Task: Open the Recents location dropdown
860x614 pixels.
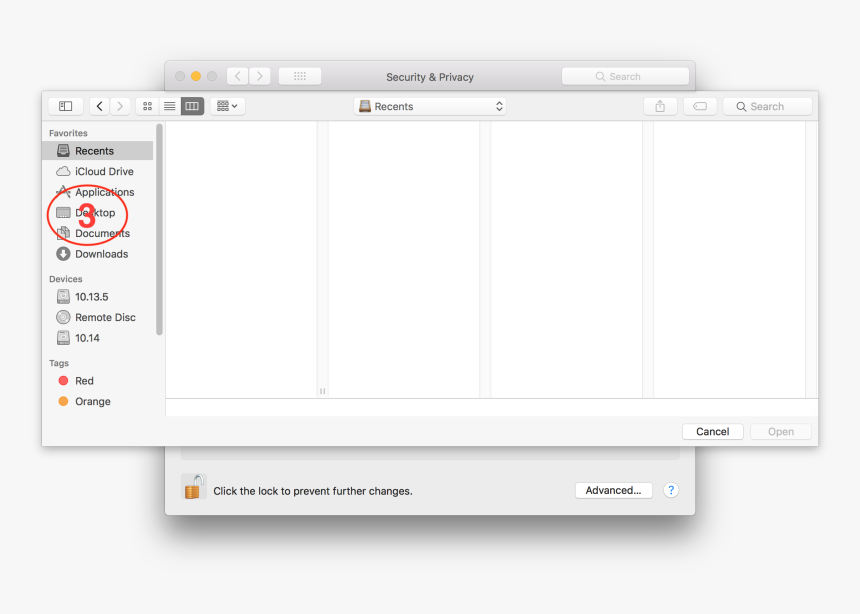Action: click(x=430, y=105)
